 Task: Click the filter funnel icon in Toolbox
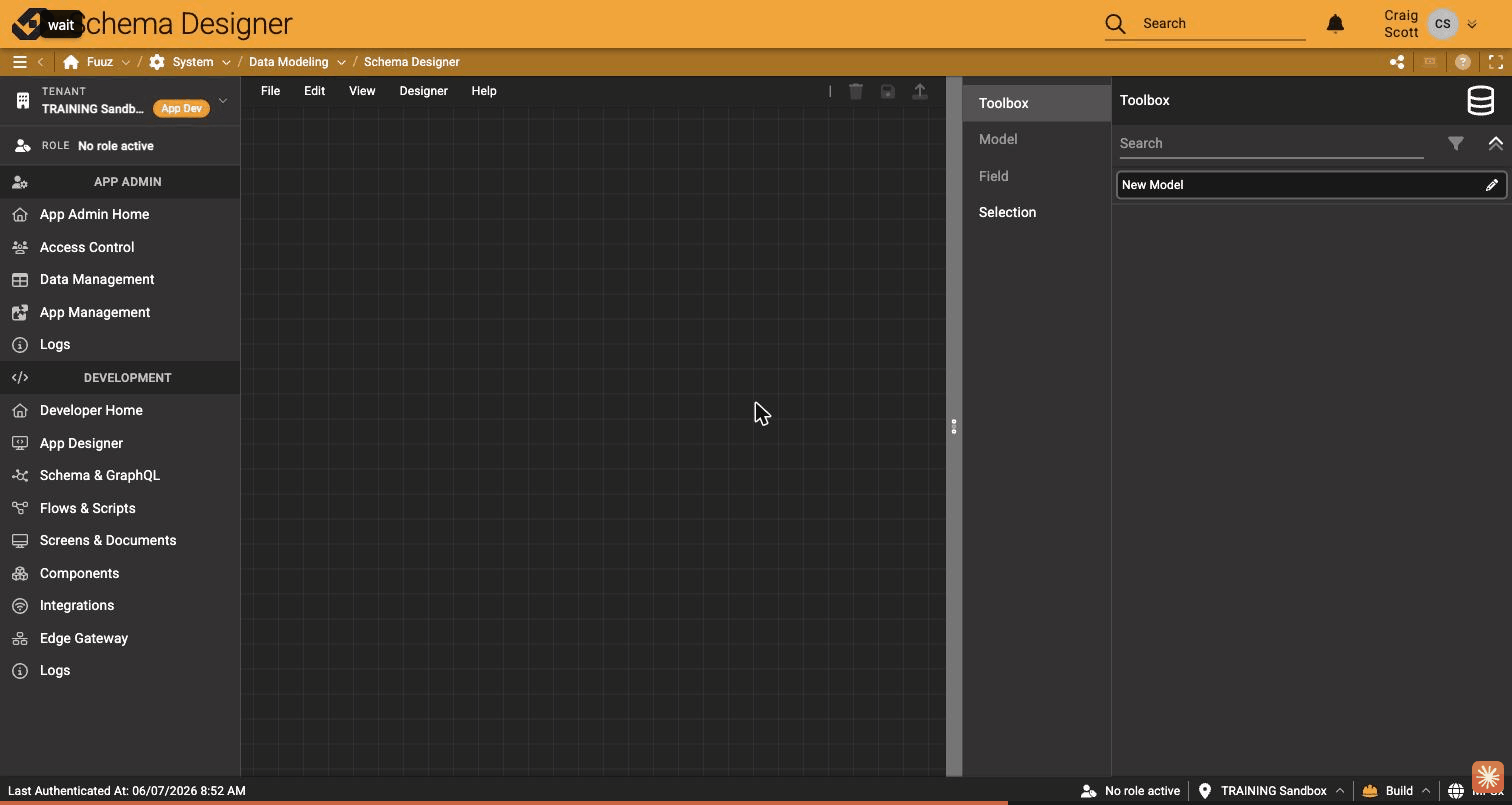click(x=1456, y=144)
